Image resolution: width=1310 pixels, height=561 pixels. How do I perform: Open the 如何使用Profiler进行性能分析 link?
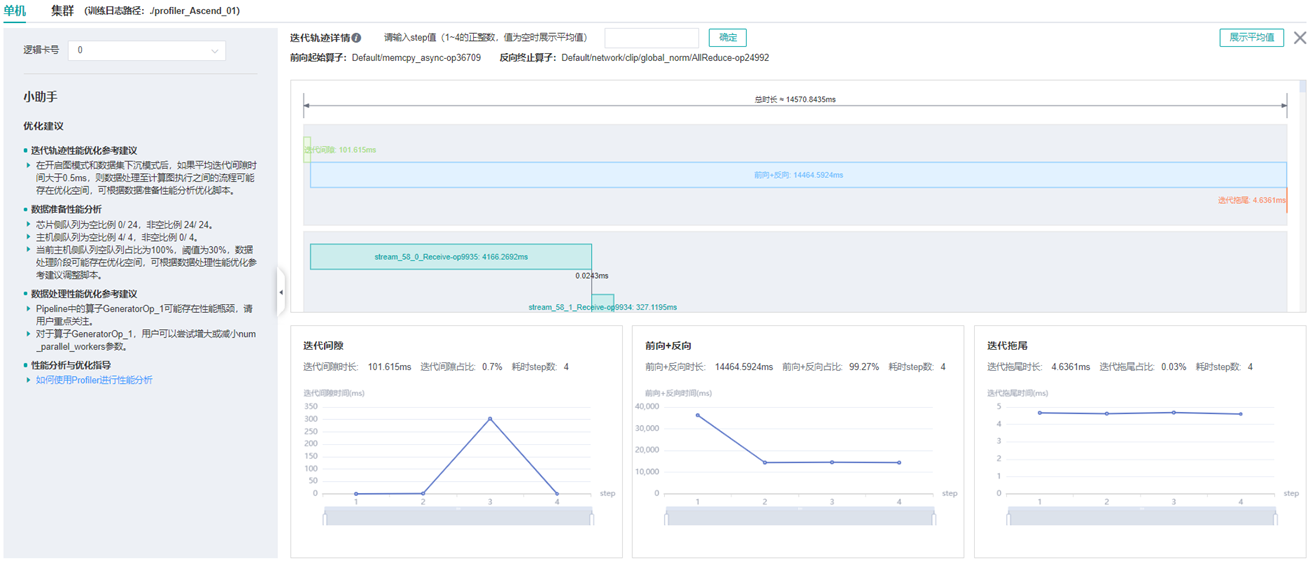(95, 380)
